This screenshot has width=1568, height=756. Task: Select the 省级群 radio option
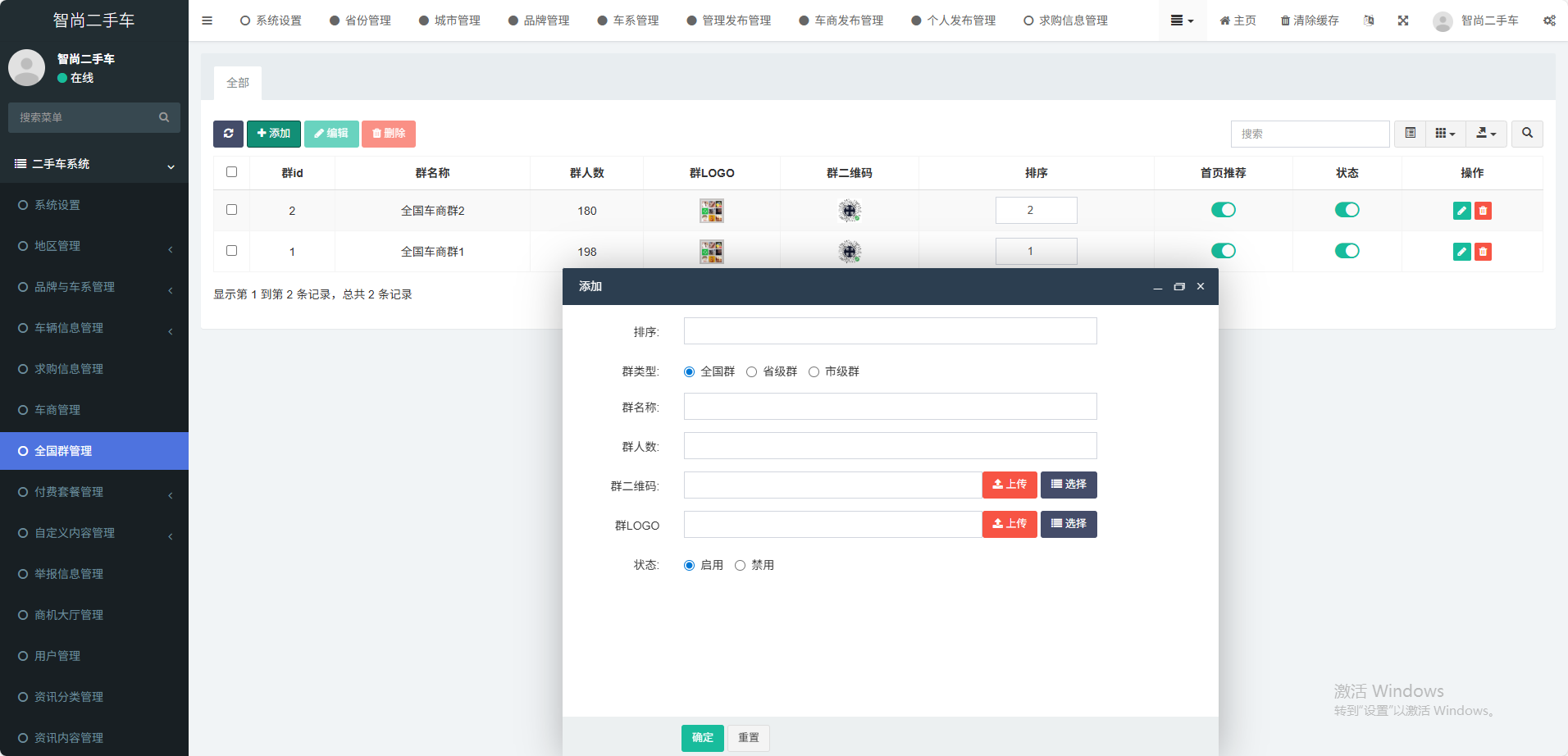click(751, 371)
